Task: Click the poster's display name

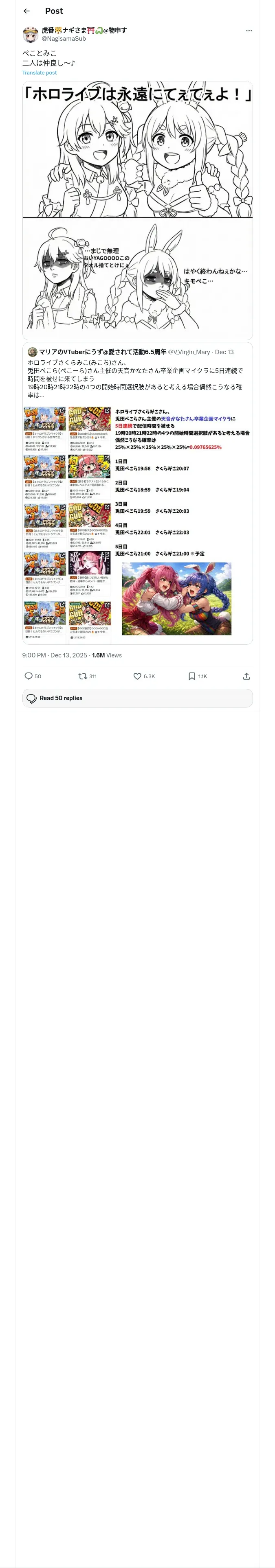Action: [x=84, y=30]
